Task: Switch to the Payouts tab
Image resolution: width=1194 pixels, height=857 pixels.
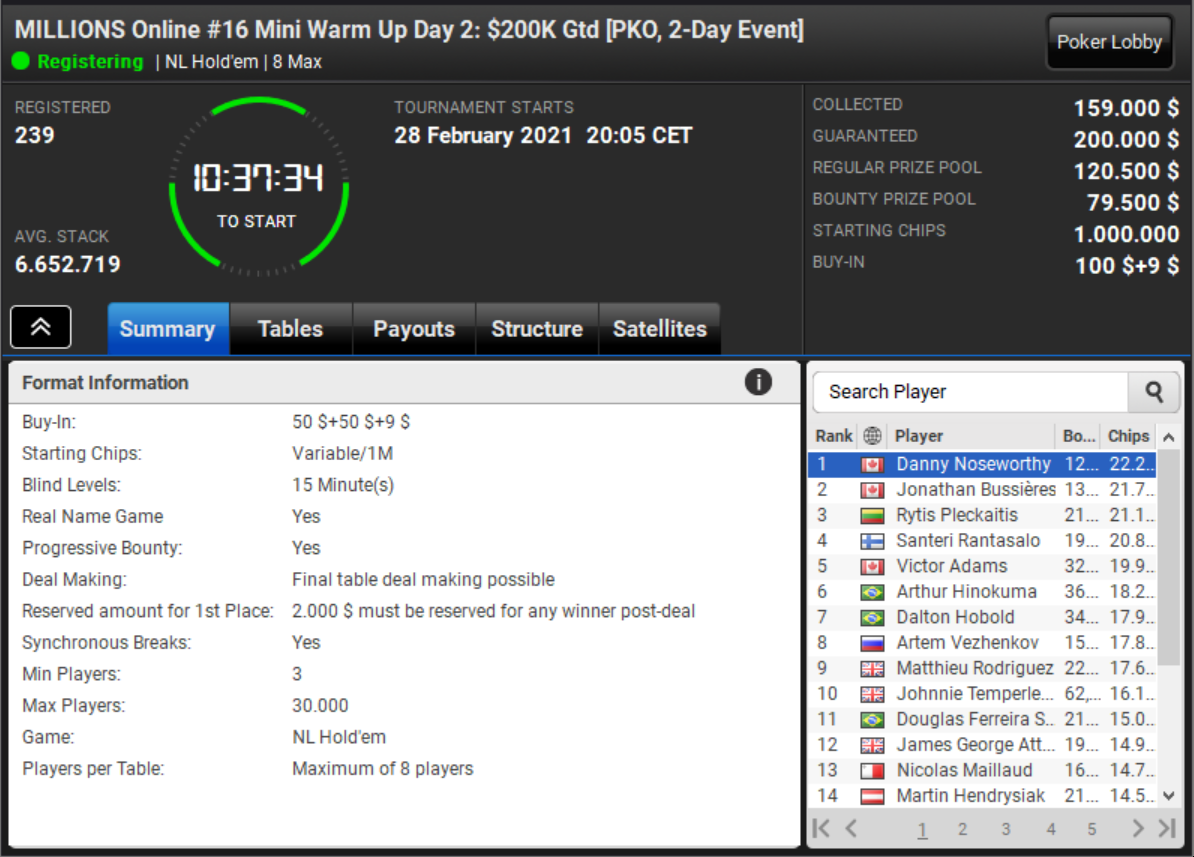Action: 413,328
